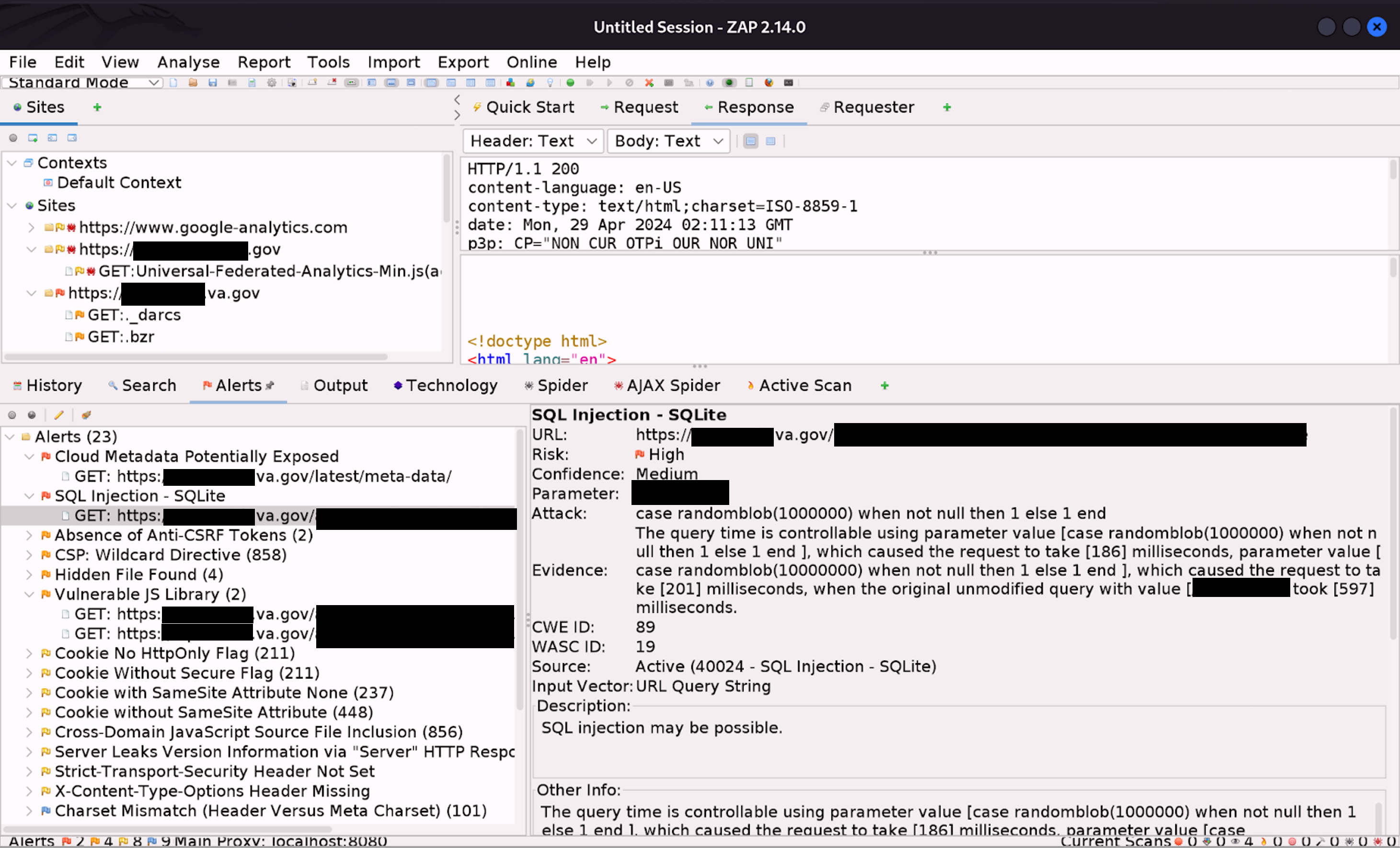Image resolution: width=1400 pixels, height=848 pixels.
Task: Click the first combined-view icon in the Response toolbar
Action: point(751,141)
